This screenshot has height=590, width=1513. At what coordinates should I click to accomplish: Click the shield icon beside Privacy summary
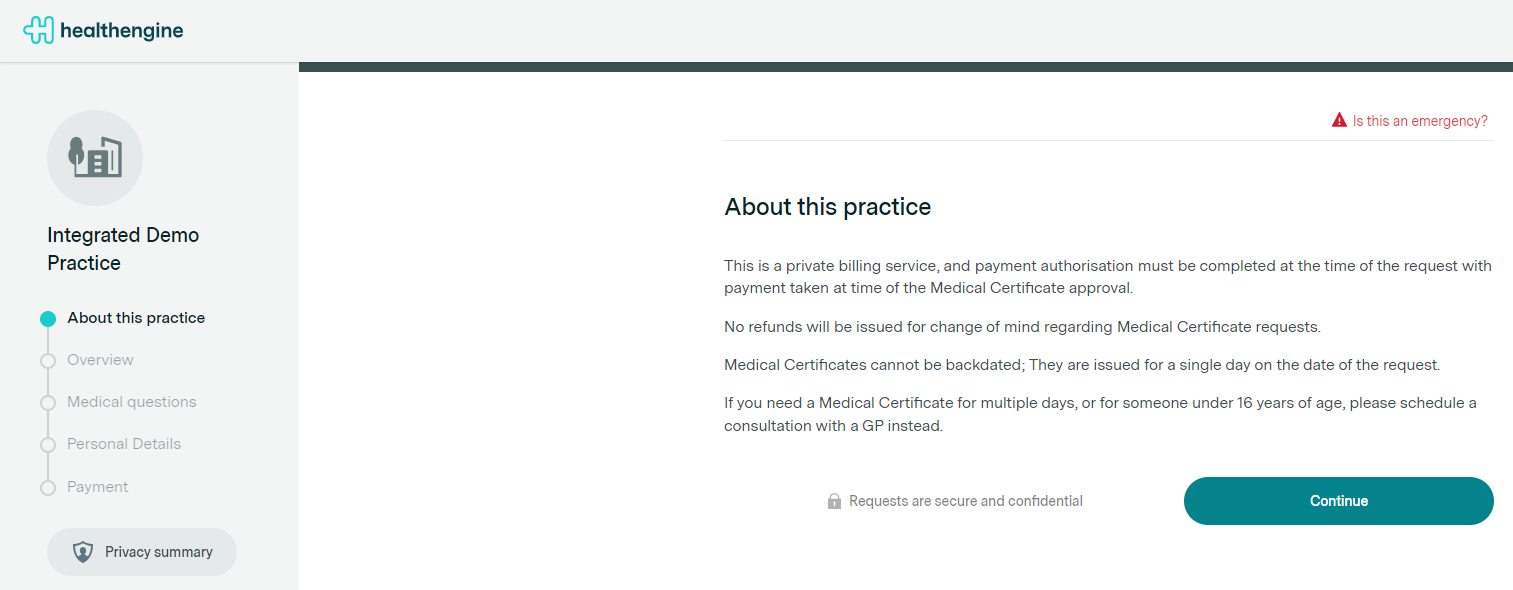click(x=83, y=552)
